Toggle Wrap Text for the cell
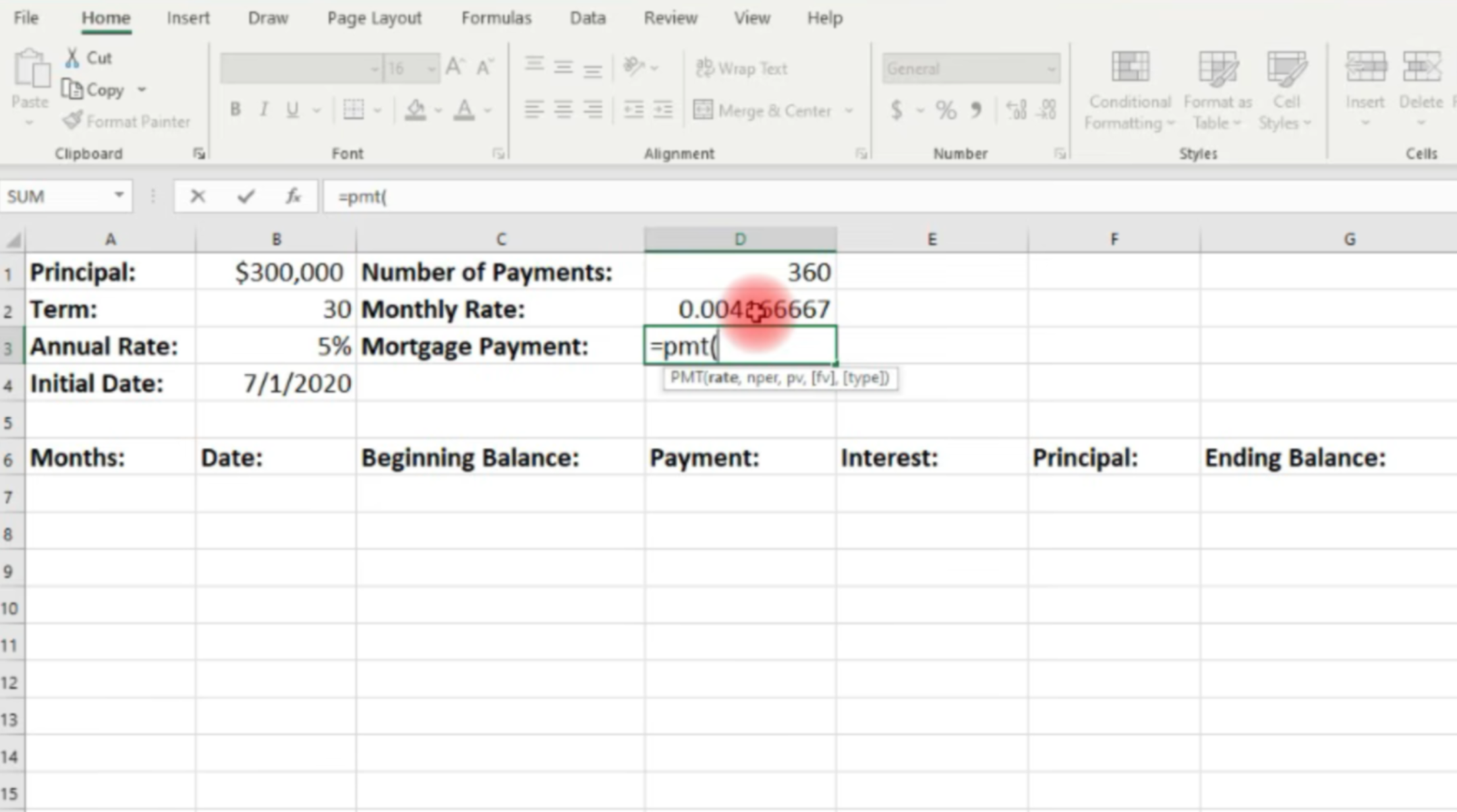 click(x=741, y=68)
